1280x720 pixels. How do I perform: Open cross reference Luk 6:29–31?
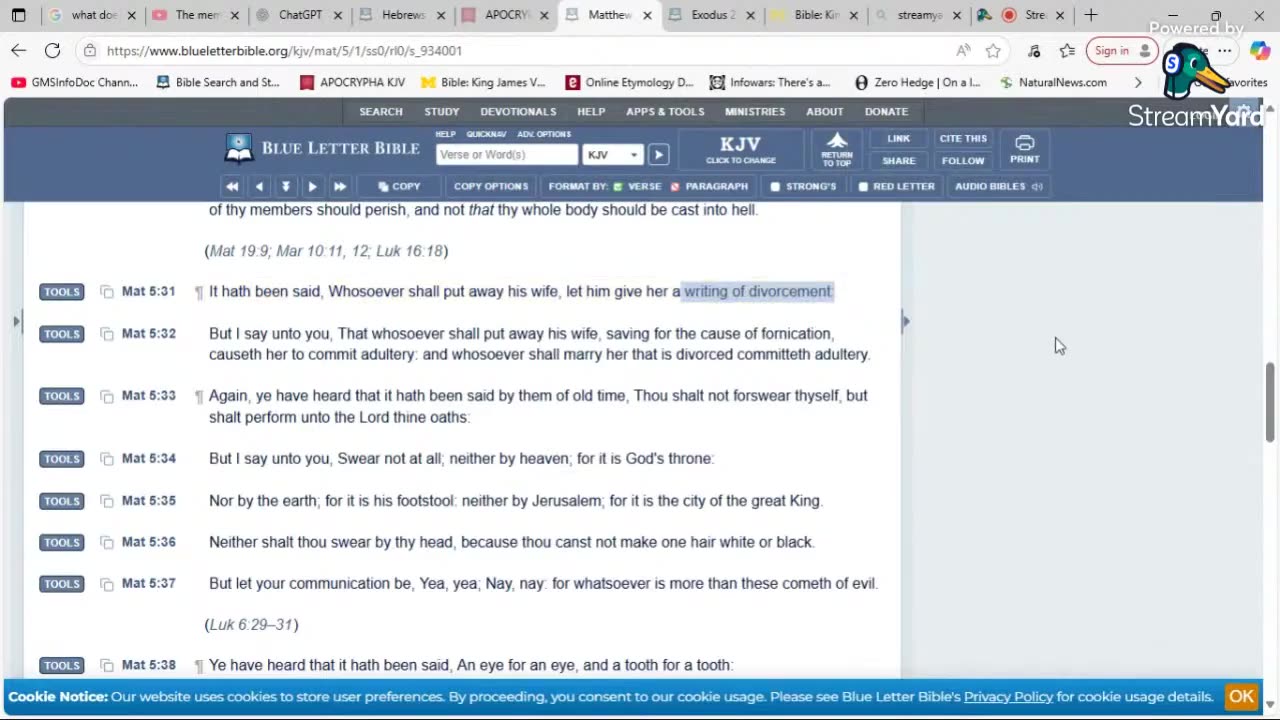pyautogui.click(x=251, y=625)
